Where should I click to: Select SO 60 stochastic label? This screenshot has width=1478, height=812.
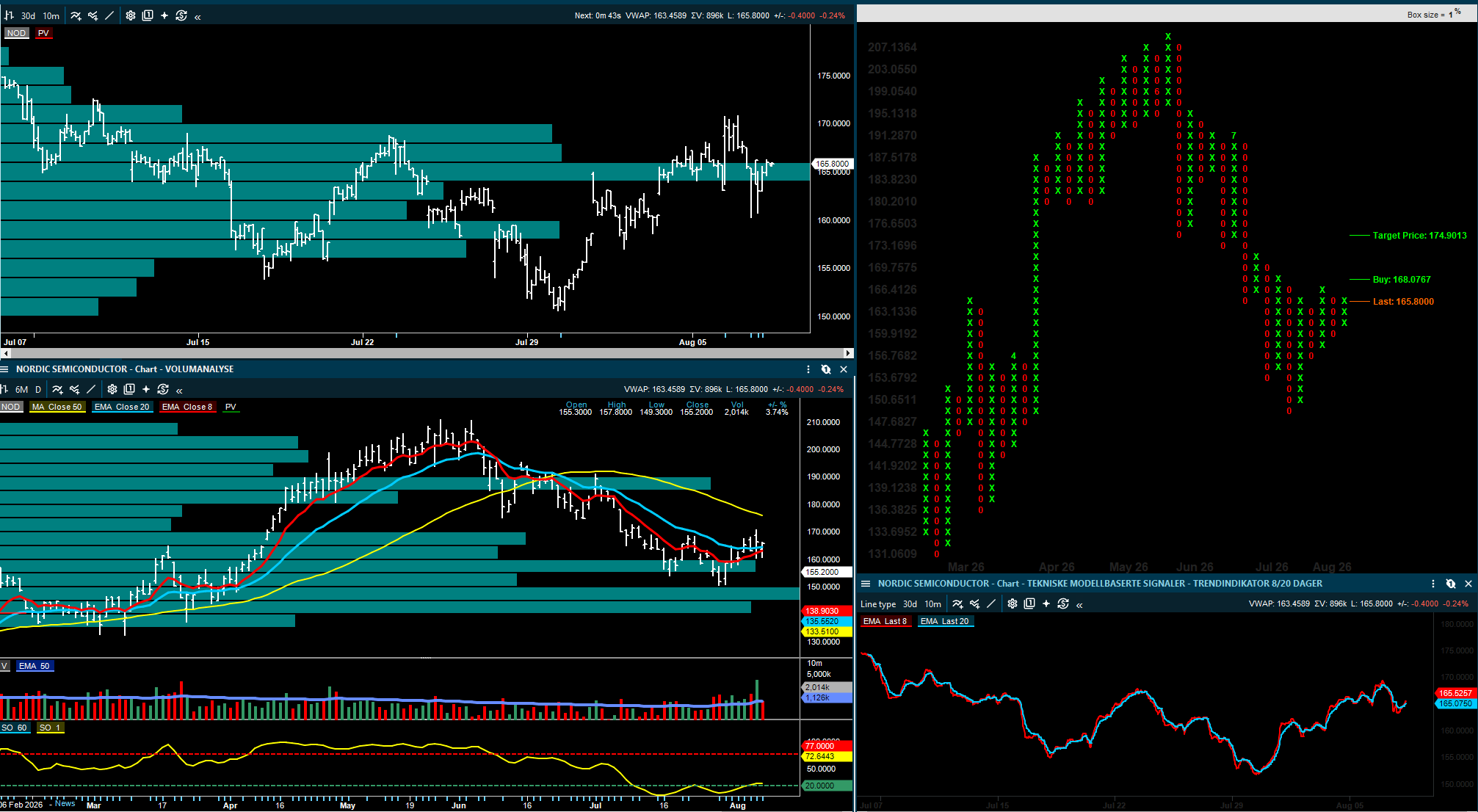(x=14, y=728)
